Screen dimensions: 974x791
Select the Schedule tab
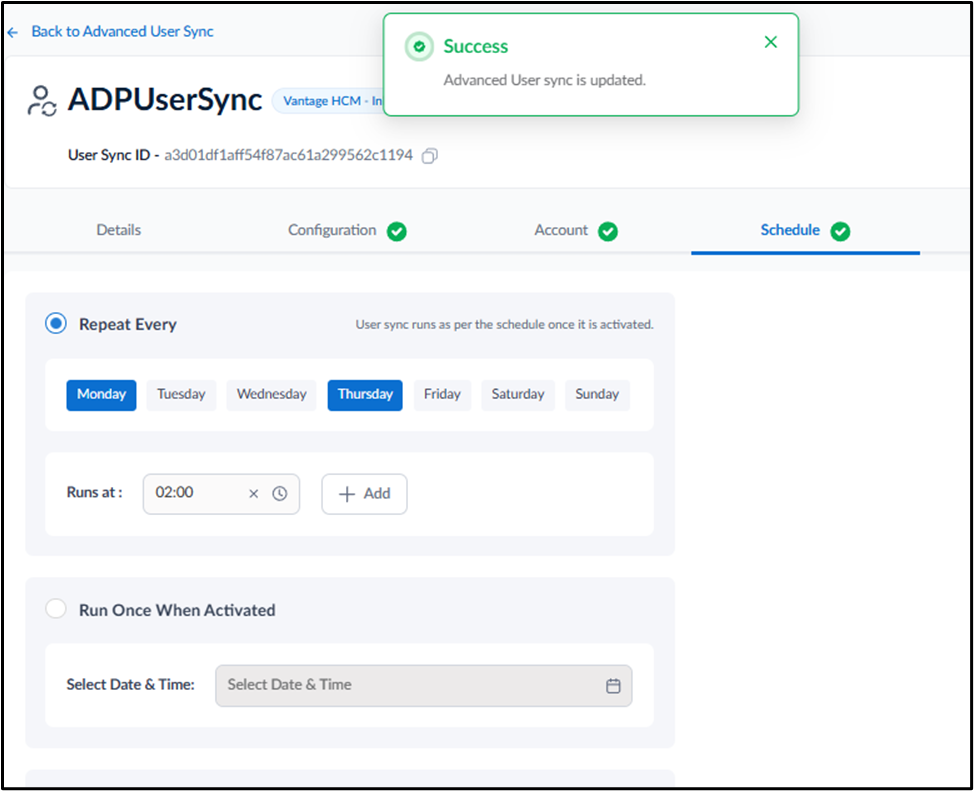click(790, 230)
